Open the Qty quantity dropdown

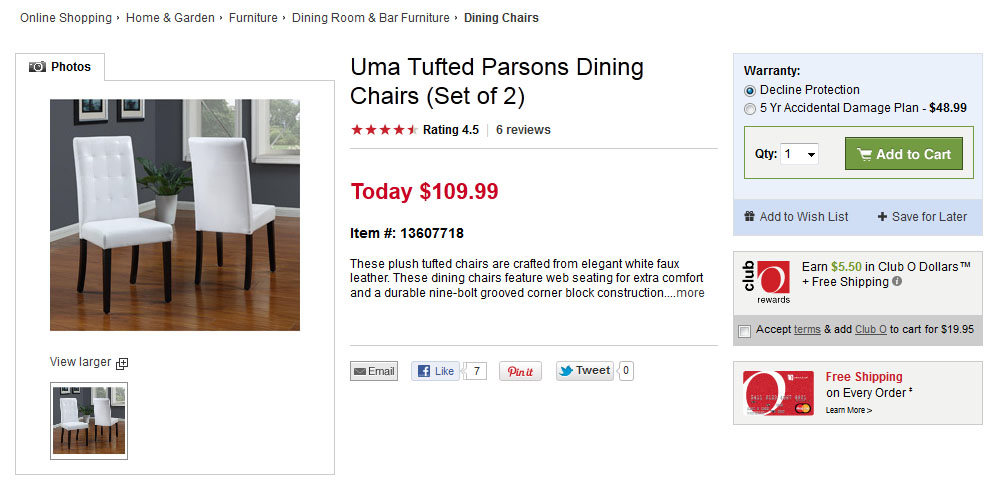(799, 154)
